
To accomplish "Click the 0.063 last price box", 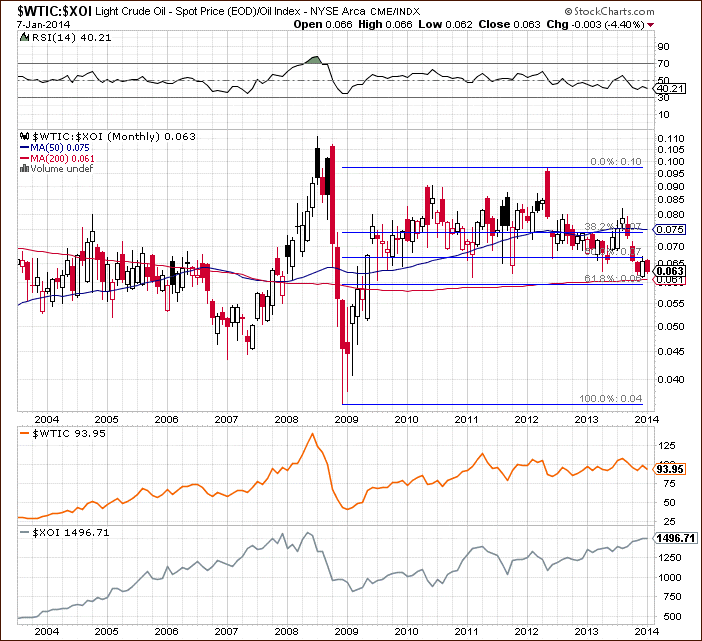I will click(x=670, y=271).
